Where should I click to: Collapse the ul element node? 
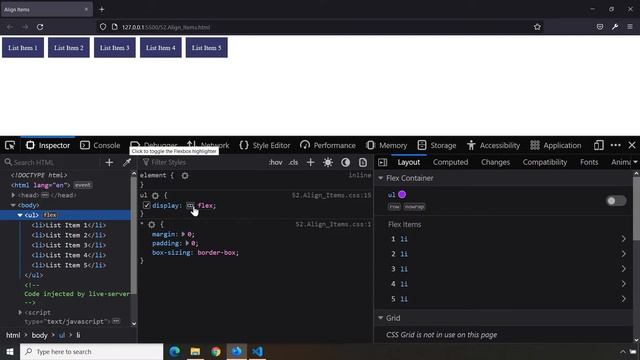click(20, 215)
